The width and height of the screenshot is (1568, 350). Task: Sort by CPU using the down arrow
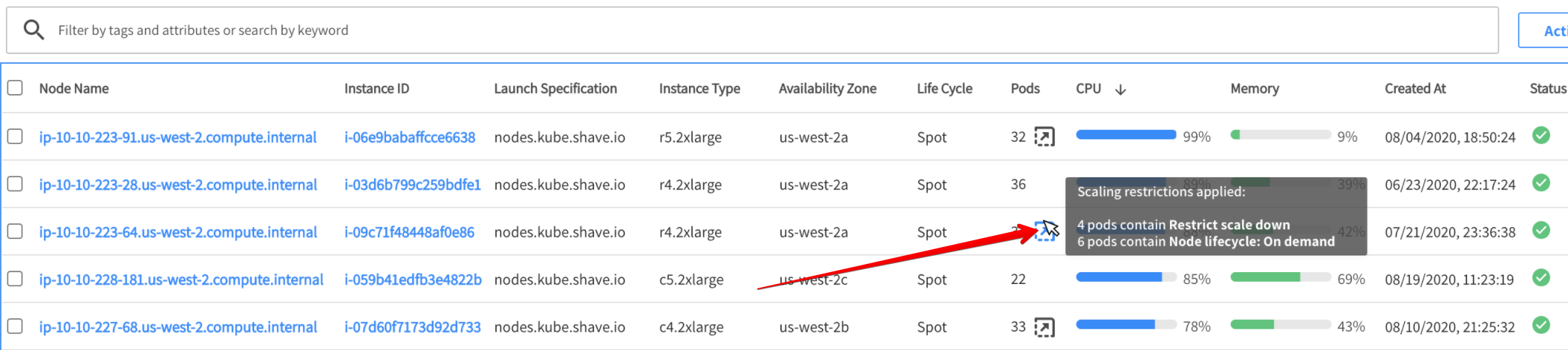[x=1120, y=90]
